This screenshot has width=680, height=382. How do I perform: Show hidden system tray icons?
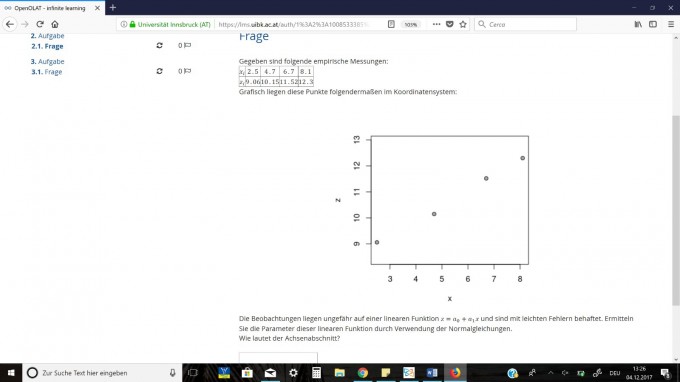click(x=550, y=373)
